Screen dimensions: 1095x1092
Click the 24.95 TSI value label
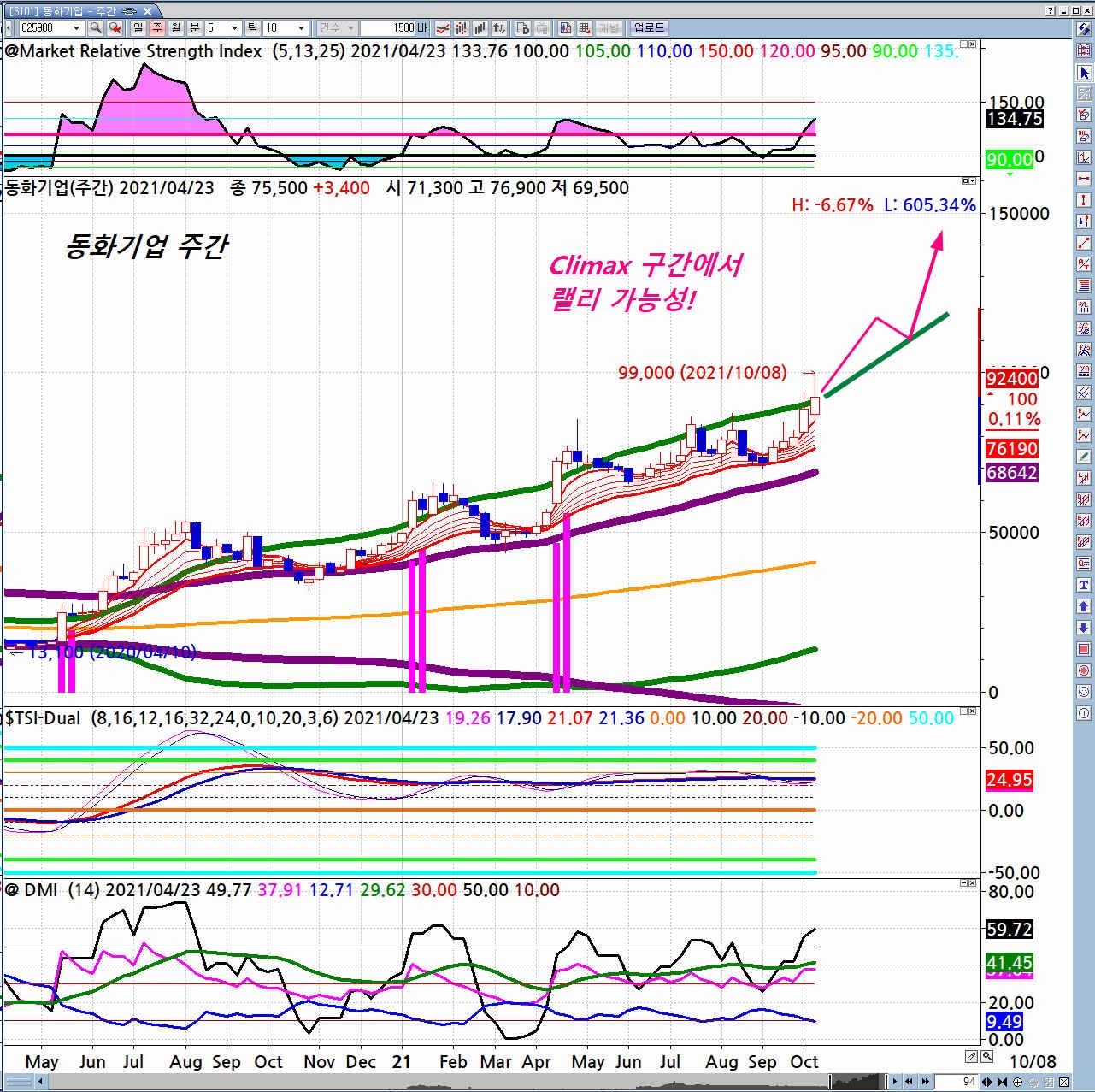pos(1010,780)
